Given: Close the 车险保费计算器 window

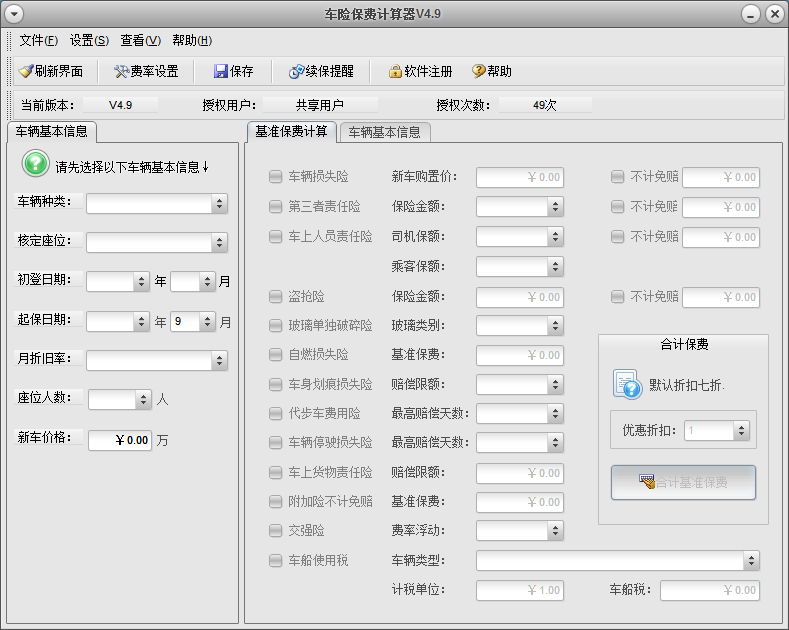Looking at the screenshot, I should pyautogui.click(x=775, y=14).
